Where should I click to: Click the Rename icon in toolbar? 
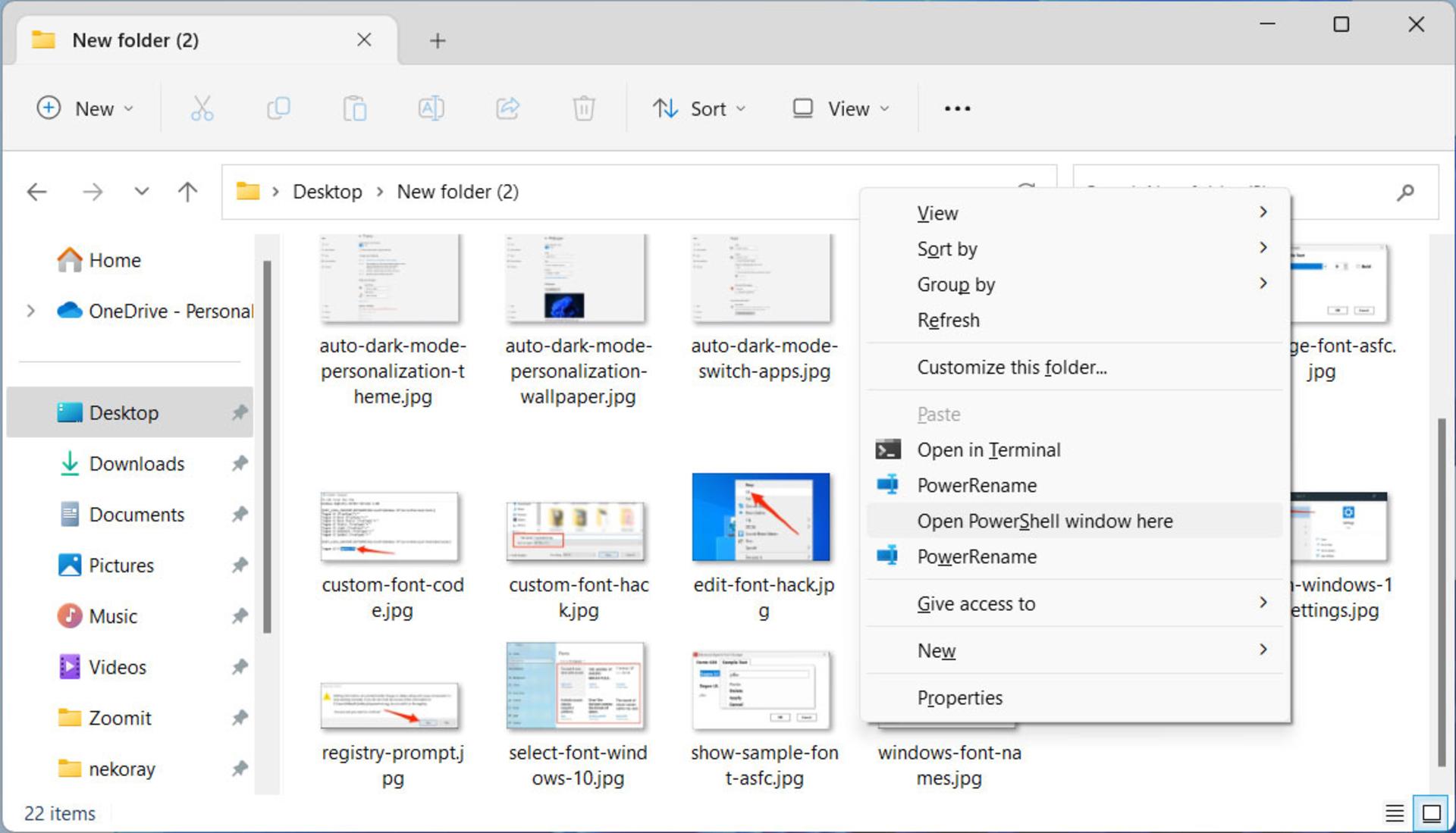coord(431,108)
